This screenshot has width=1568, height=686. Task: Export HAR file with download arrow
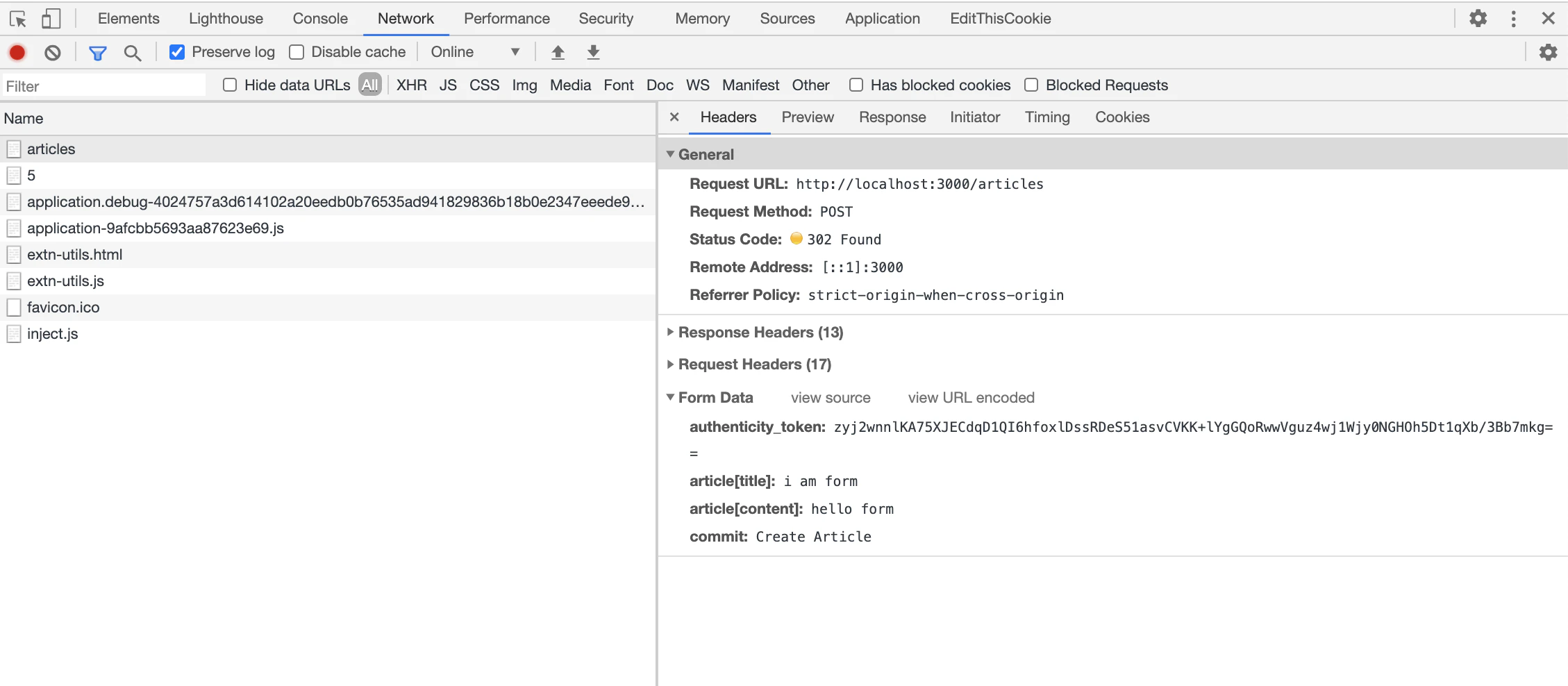(x=593, y=52)
